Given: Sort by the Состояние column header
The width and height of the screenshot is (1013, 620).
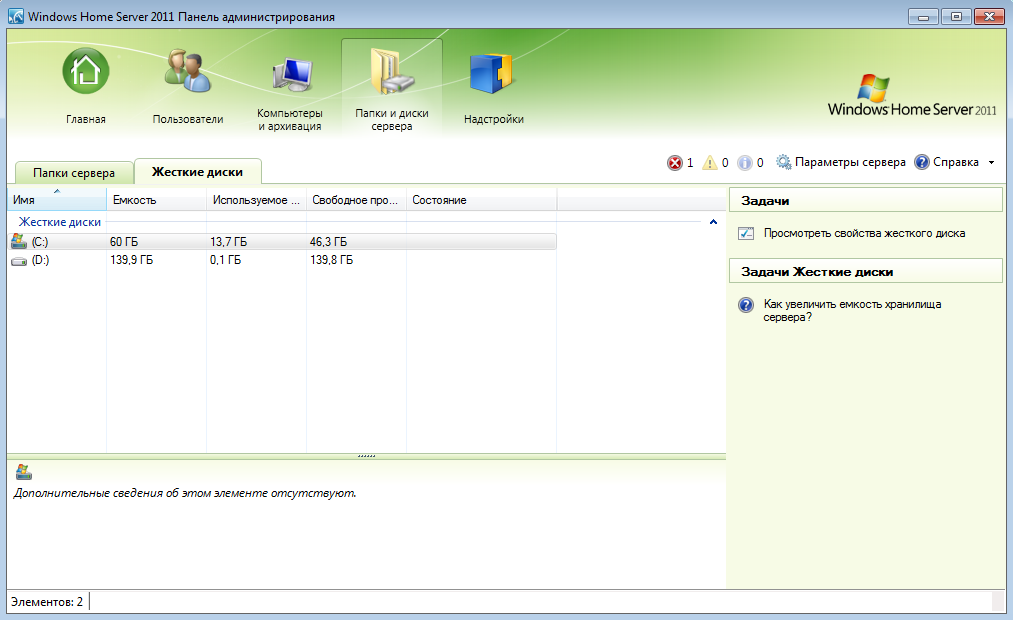Looking at the screenshot, I should pos(481,200).
